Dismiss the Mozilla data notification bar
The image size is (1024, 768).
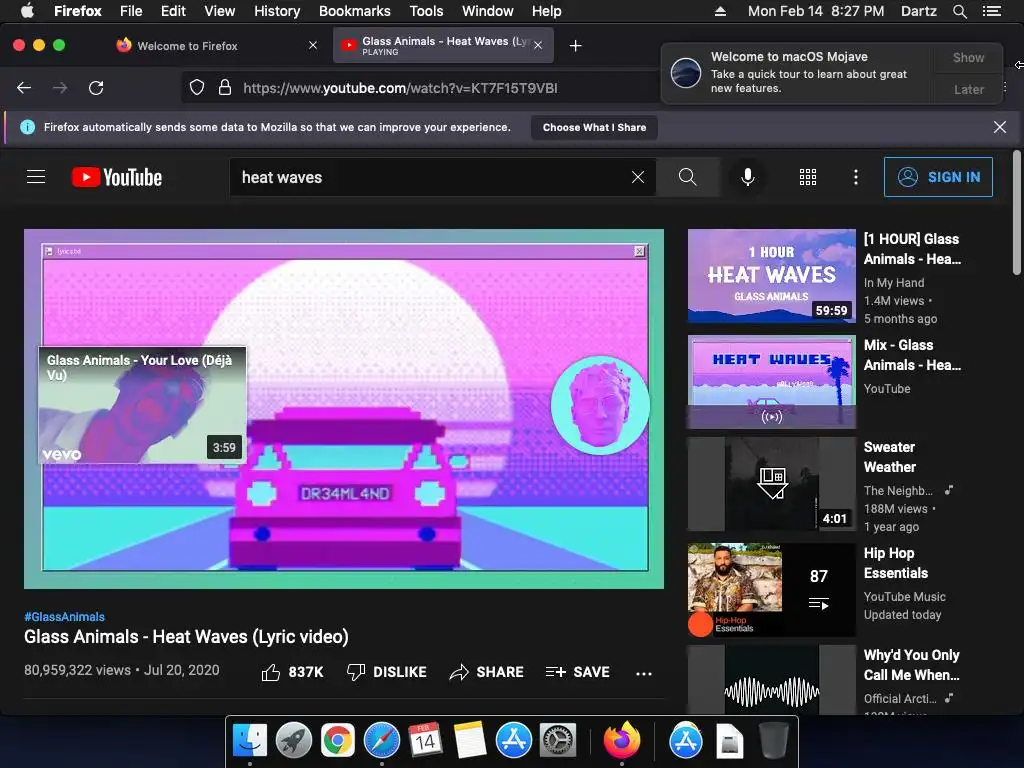coord(999,127)
